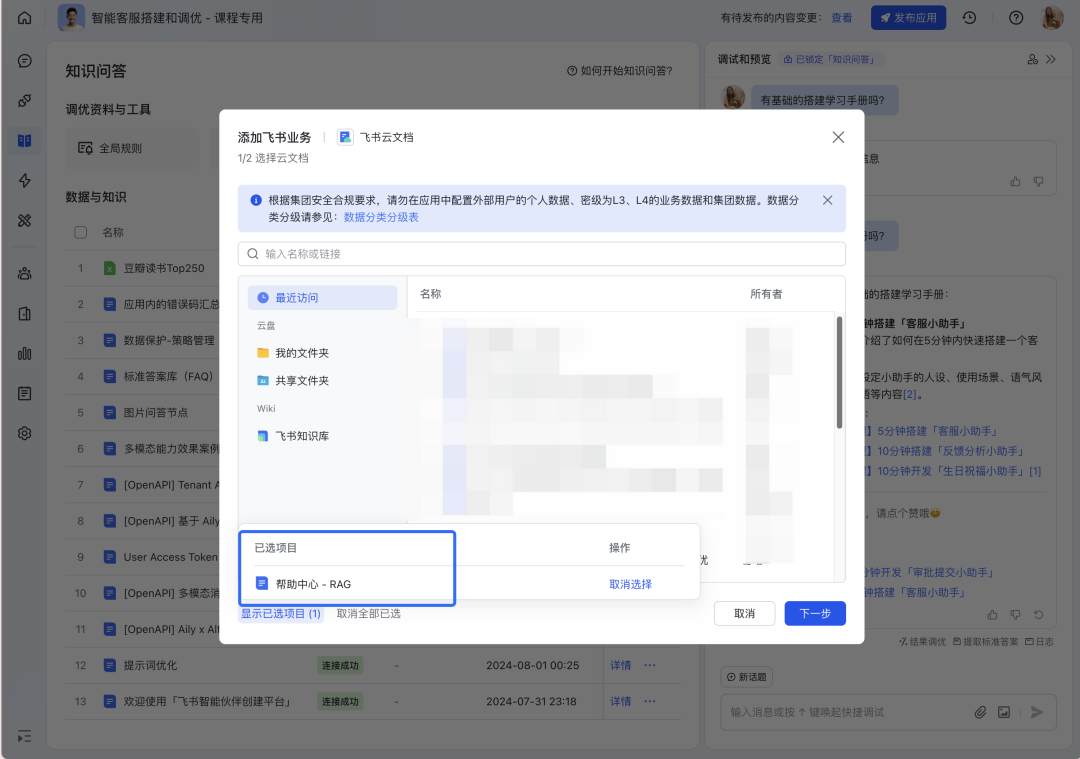Click 提取标准答案 under preview answer
This screenshot has height=759, width=1080.
point(985,642)
